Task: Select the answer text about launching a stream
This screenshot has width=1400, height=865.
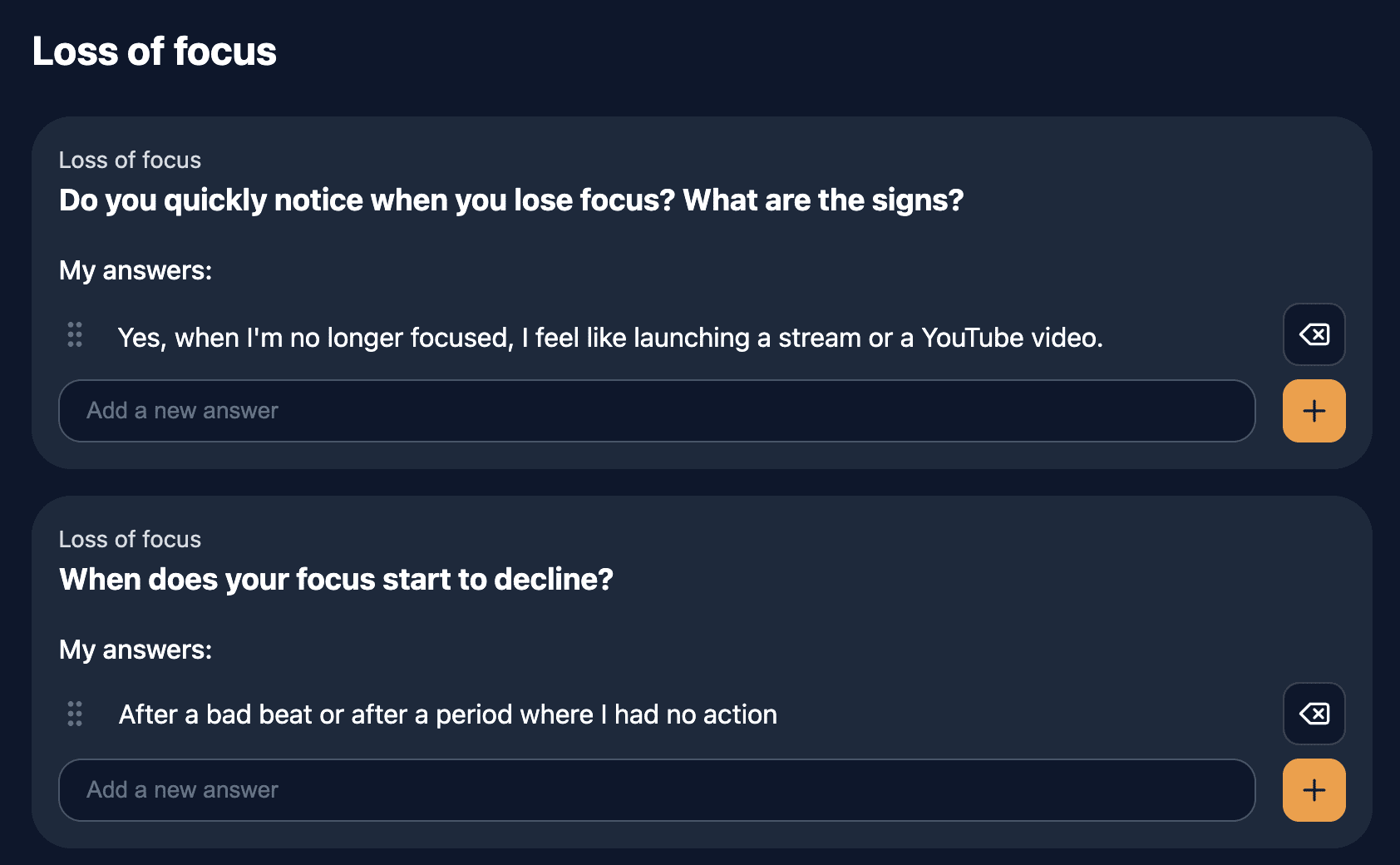Action: click(x=610, y=338)
